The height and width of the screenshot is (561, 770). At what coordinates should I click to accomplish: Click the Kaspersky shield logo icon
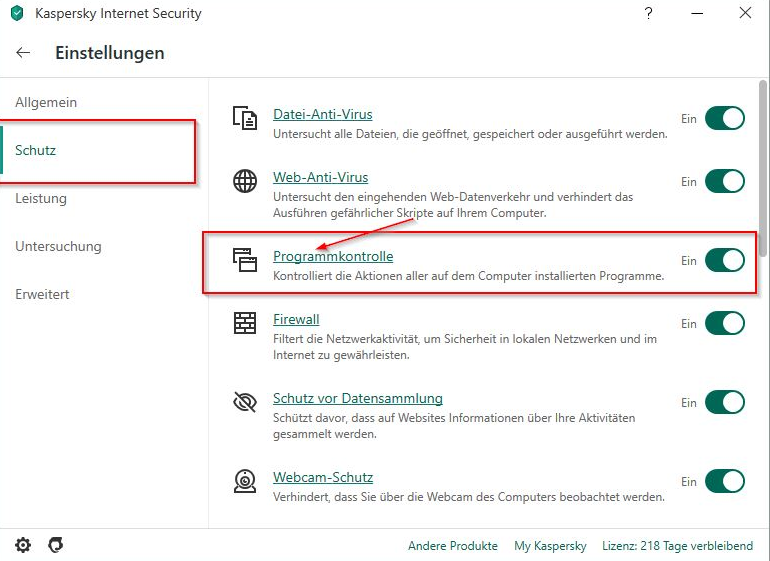tap(17, 13)
